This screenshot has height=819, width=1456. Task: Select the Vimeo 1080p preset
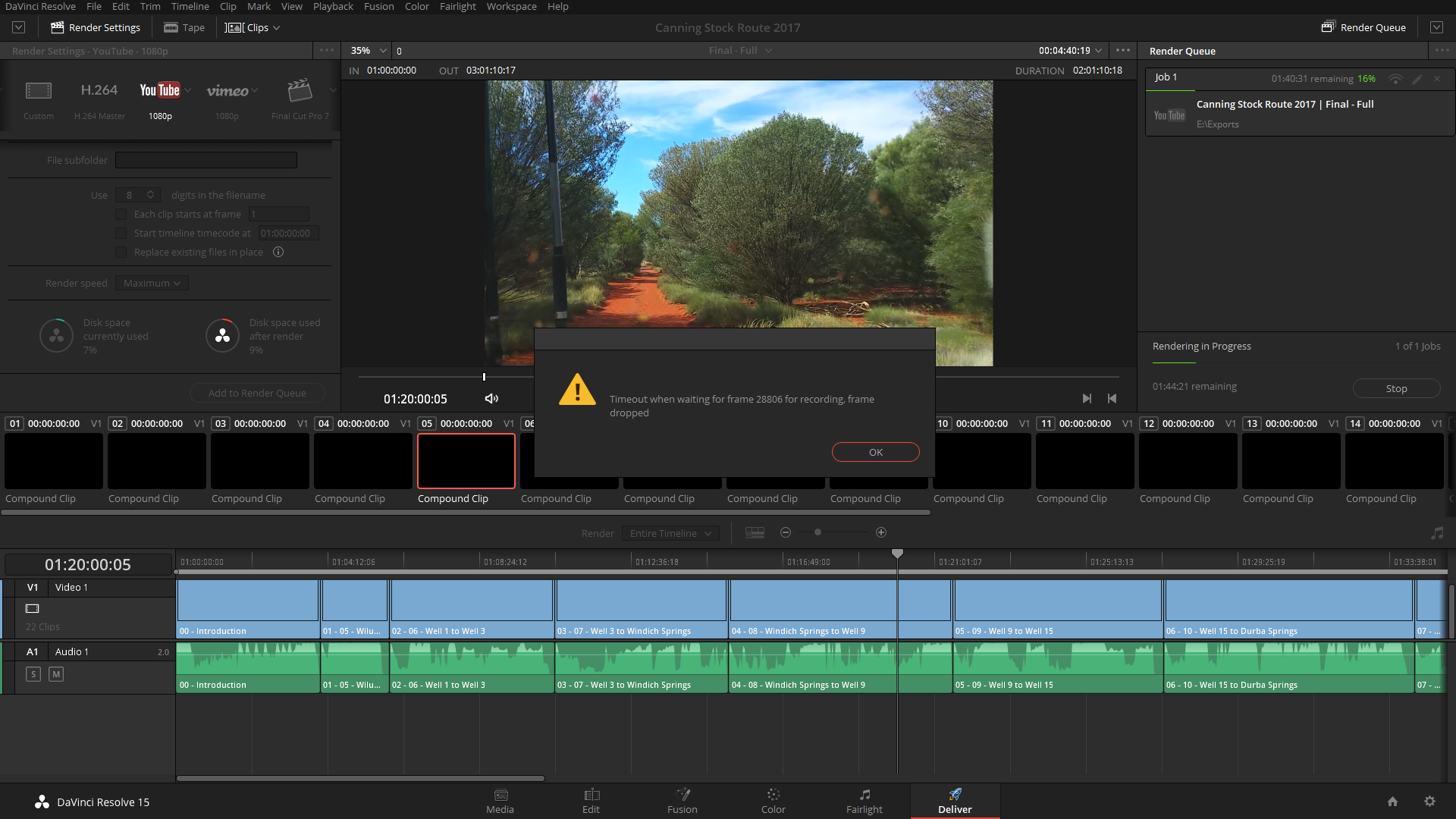(227, 99)
